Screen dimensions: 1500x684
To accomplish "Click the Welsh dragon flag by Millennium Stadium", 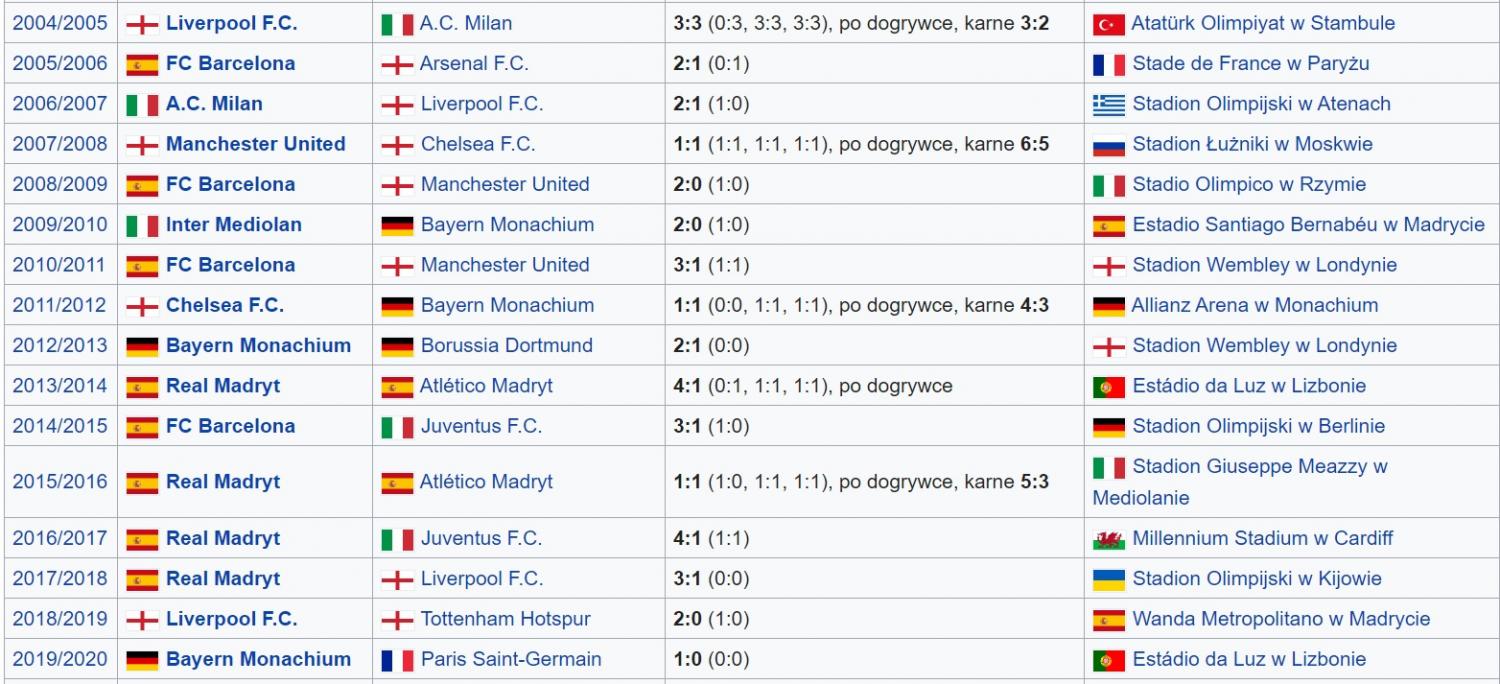I will click(1109, 540).
